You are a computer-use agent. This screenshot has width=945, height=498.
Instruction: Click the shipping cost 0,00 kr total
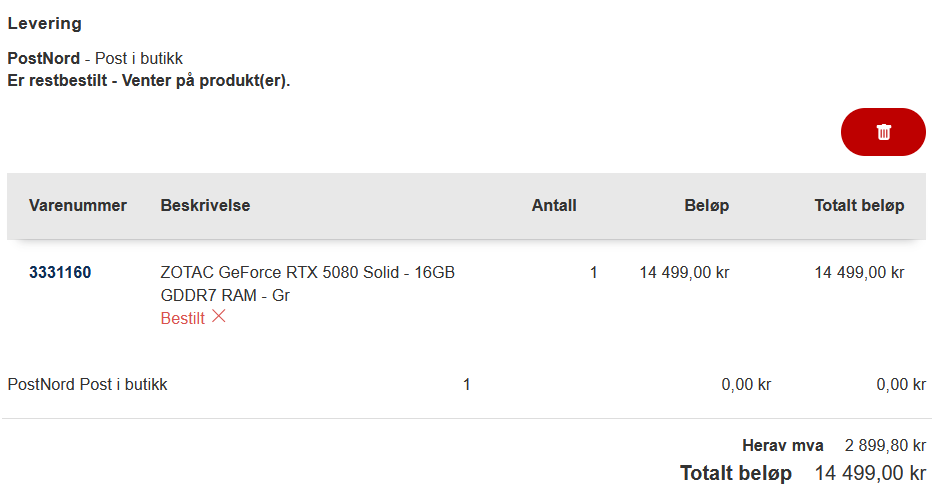point(901,385)
